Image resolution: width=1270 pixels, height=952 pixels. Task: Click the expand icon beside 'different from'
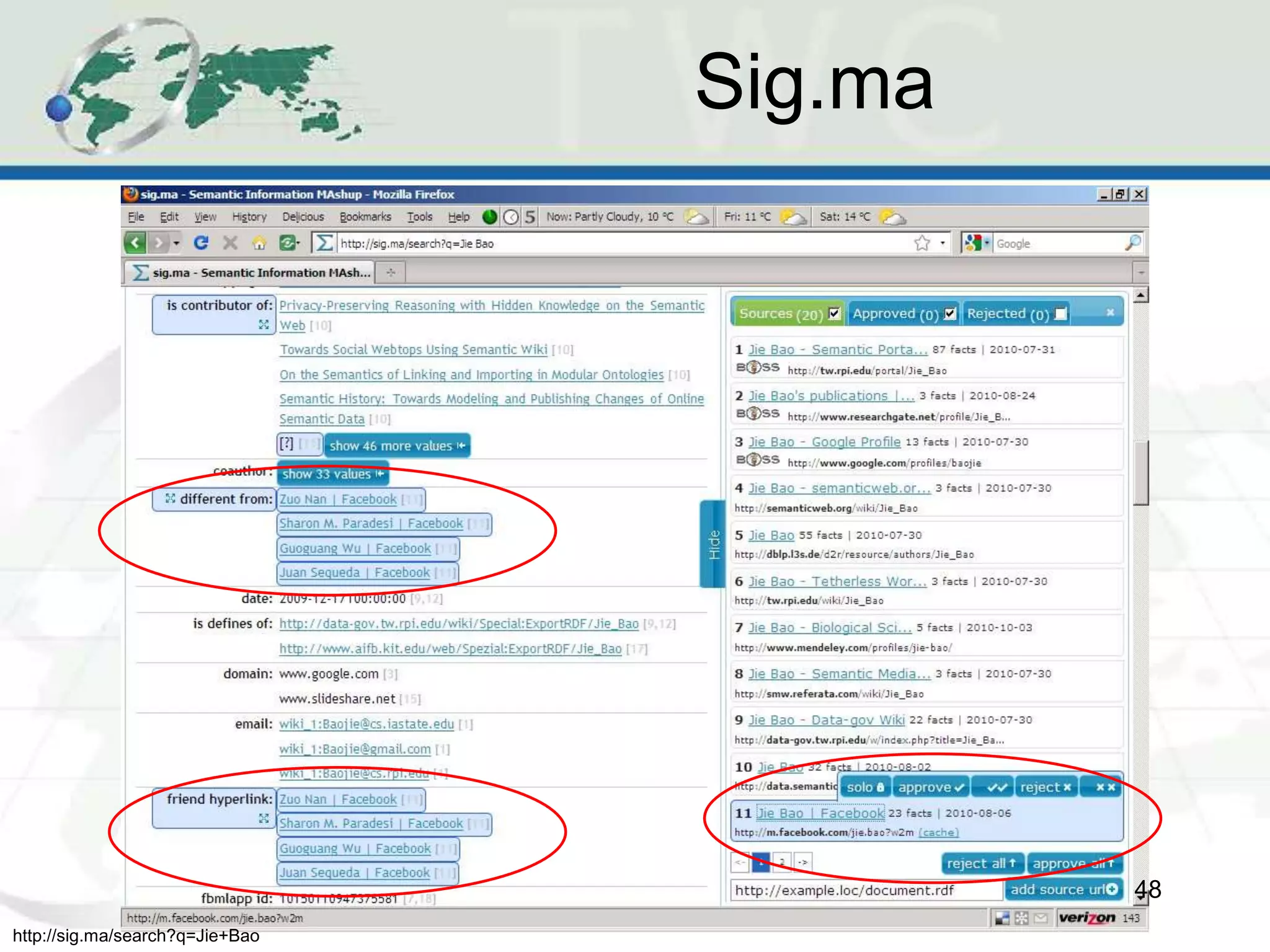[x=171, y=498]
